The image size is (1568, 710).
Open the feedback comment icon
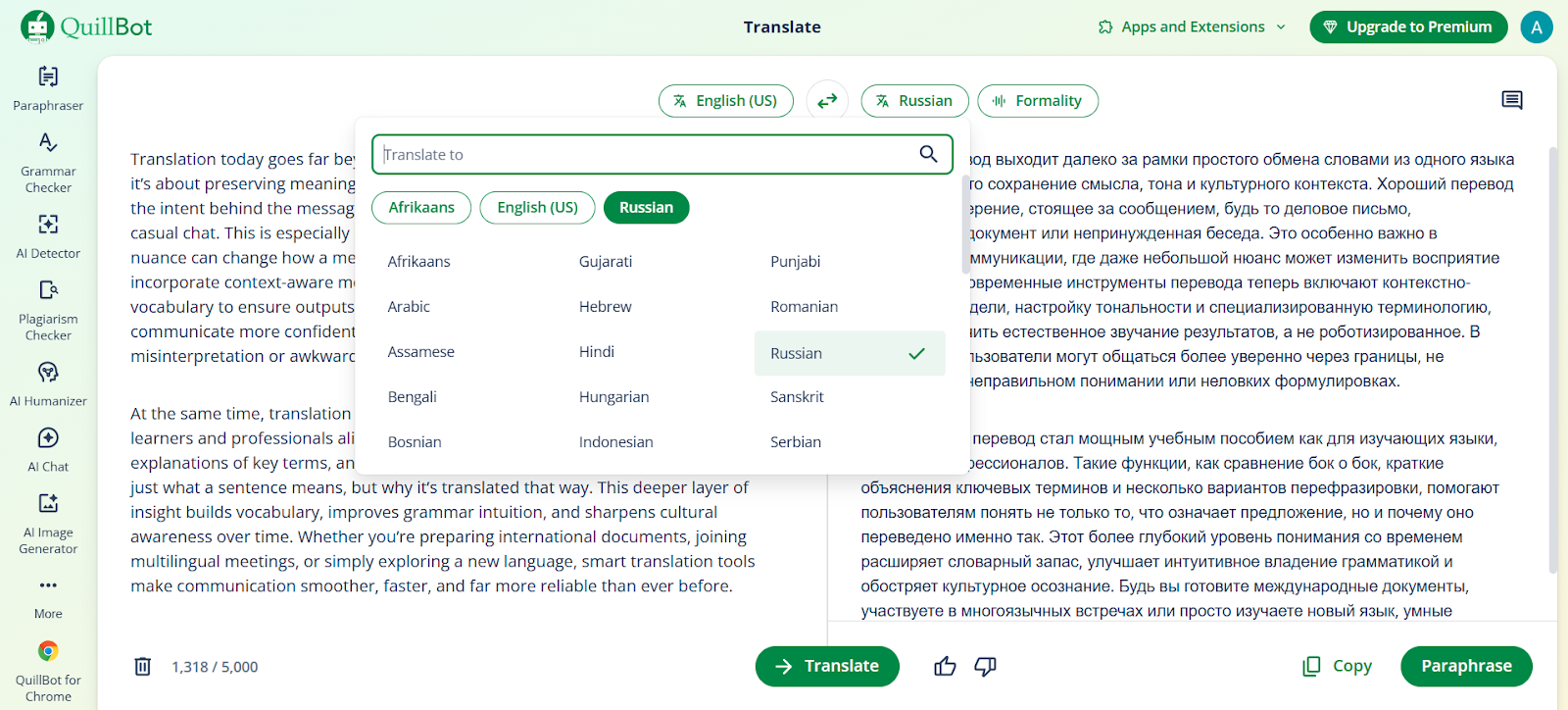[x=1512, y=100]
